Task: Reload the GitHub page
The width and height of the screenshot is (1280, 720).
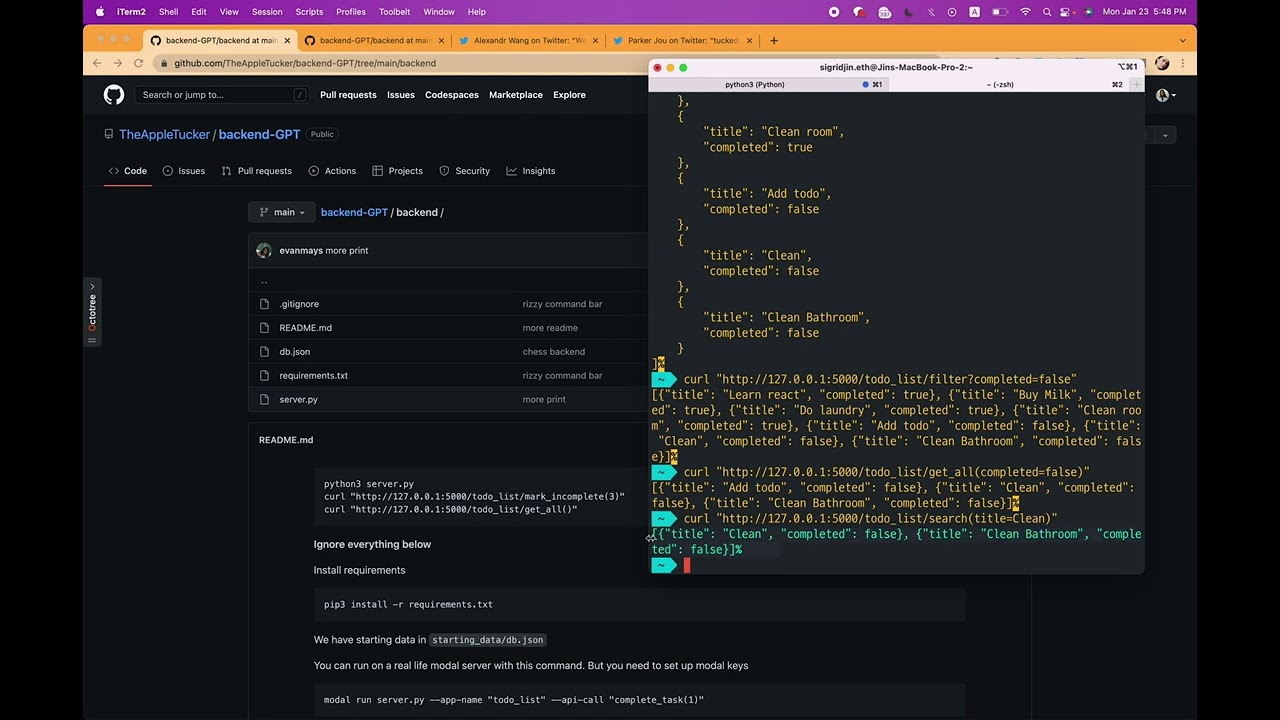Action: point(138,63)
